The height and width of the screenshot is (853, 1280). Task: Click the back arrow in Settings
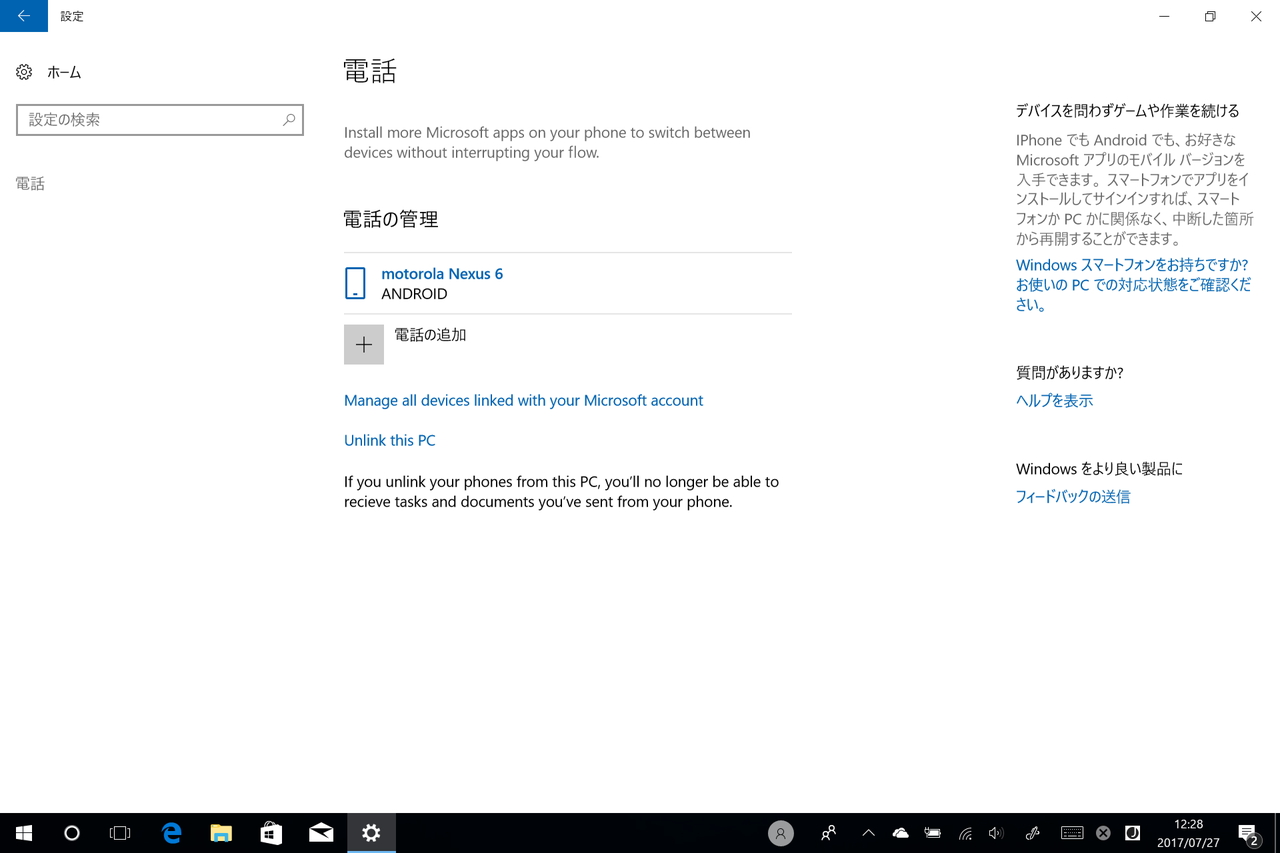click(x=22, y=16)
